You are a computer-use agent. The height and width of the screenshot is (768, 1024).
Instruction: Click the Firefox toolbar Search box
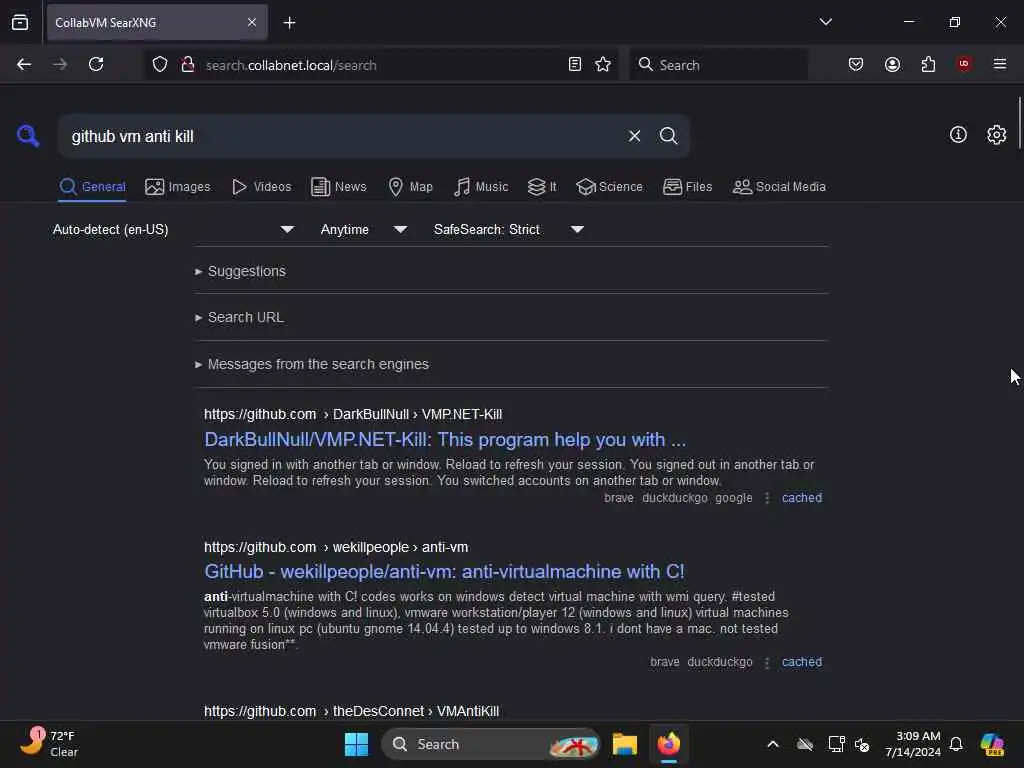(x=718, y=64)
